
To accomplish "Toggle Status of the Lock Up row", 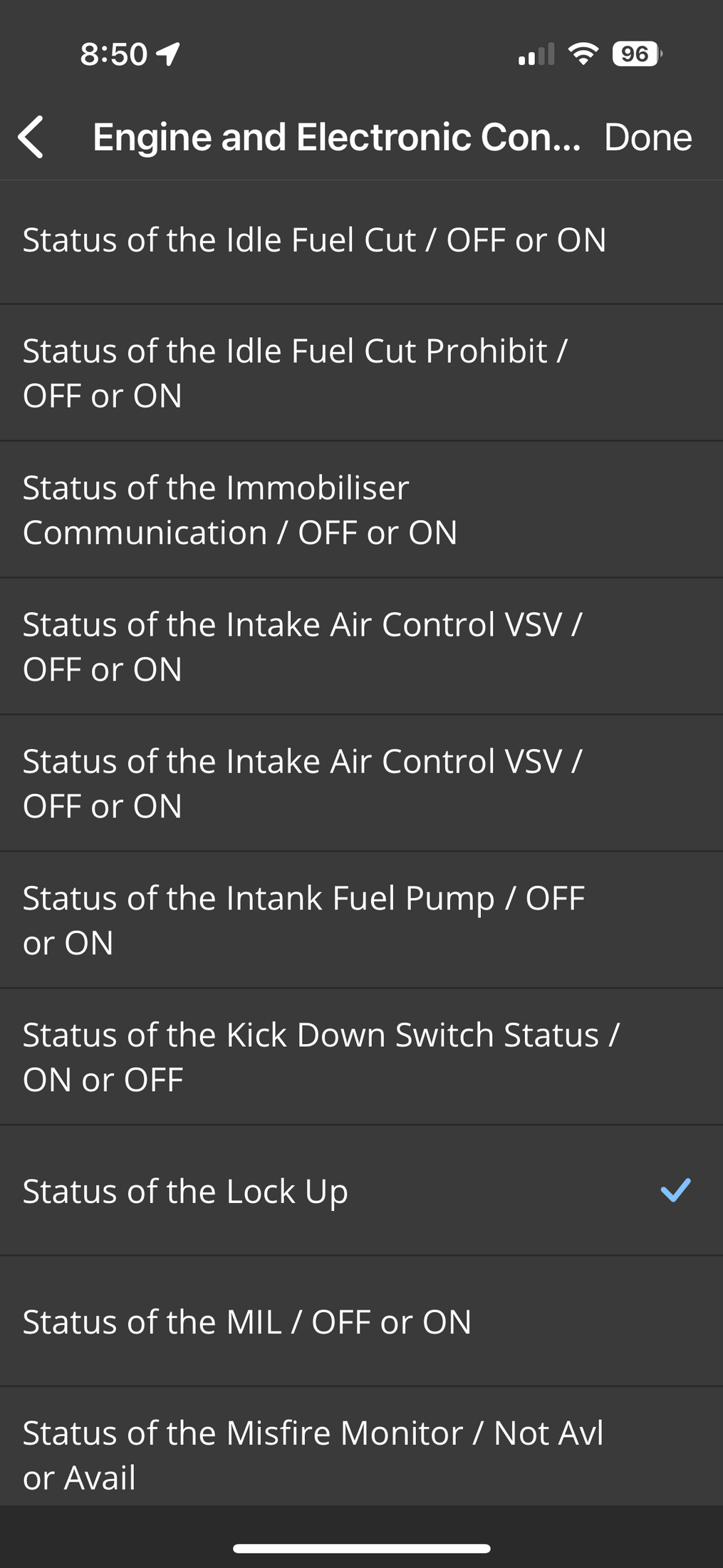I will click(x=361, y=1191).
